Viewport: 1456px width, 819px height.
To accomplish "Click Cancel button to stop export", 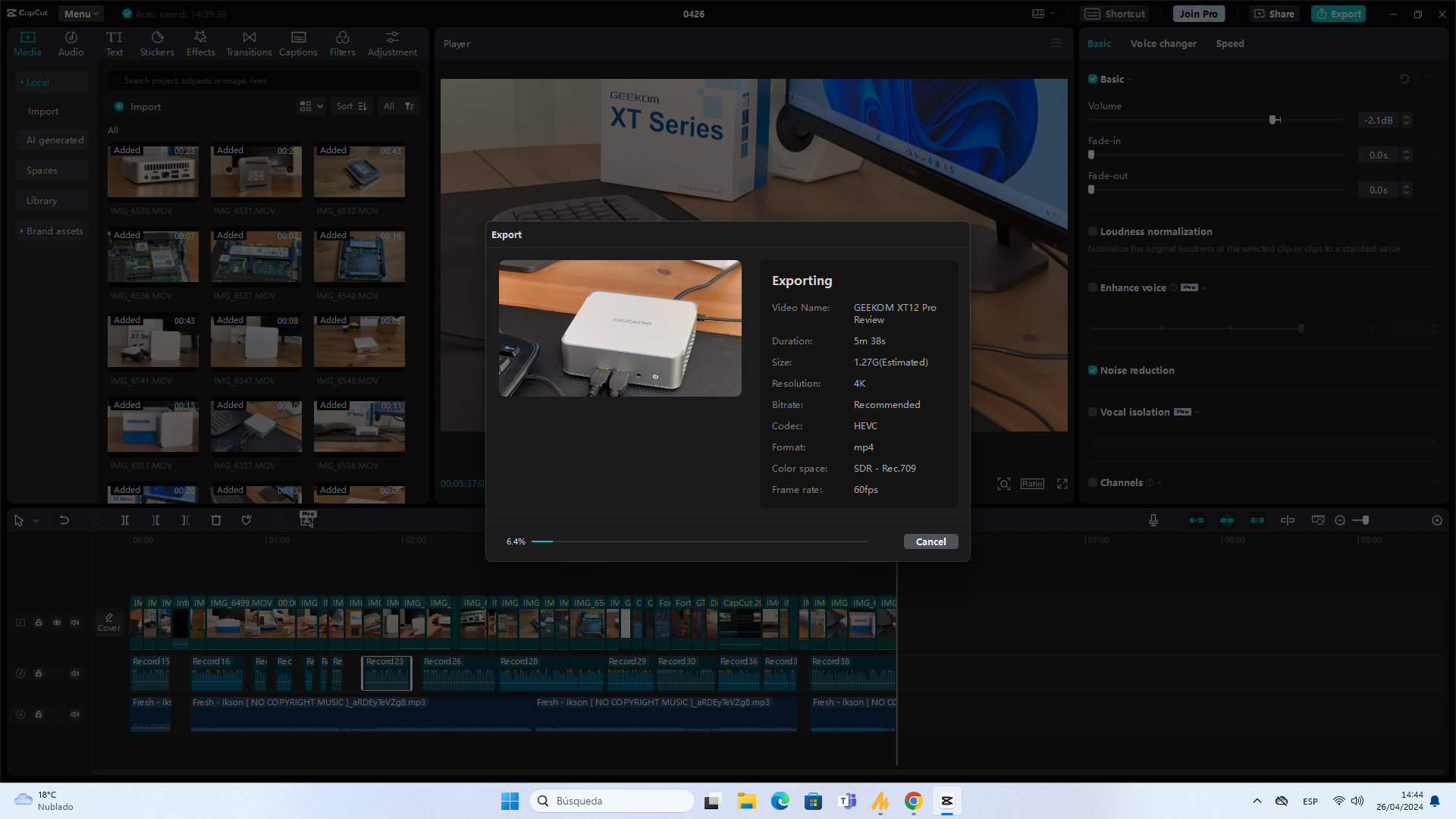I will pos(931,541).
